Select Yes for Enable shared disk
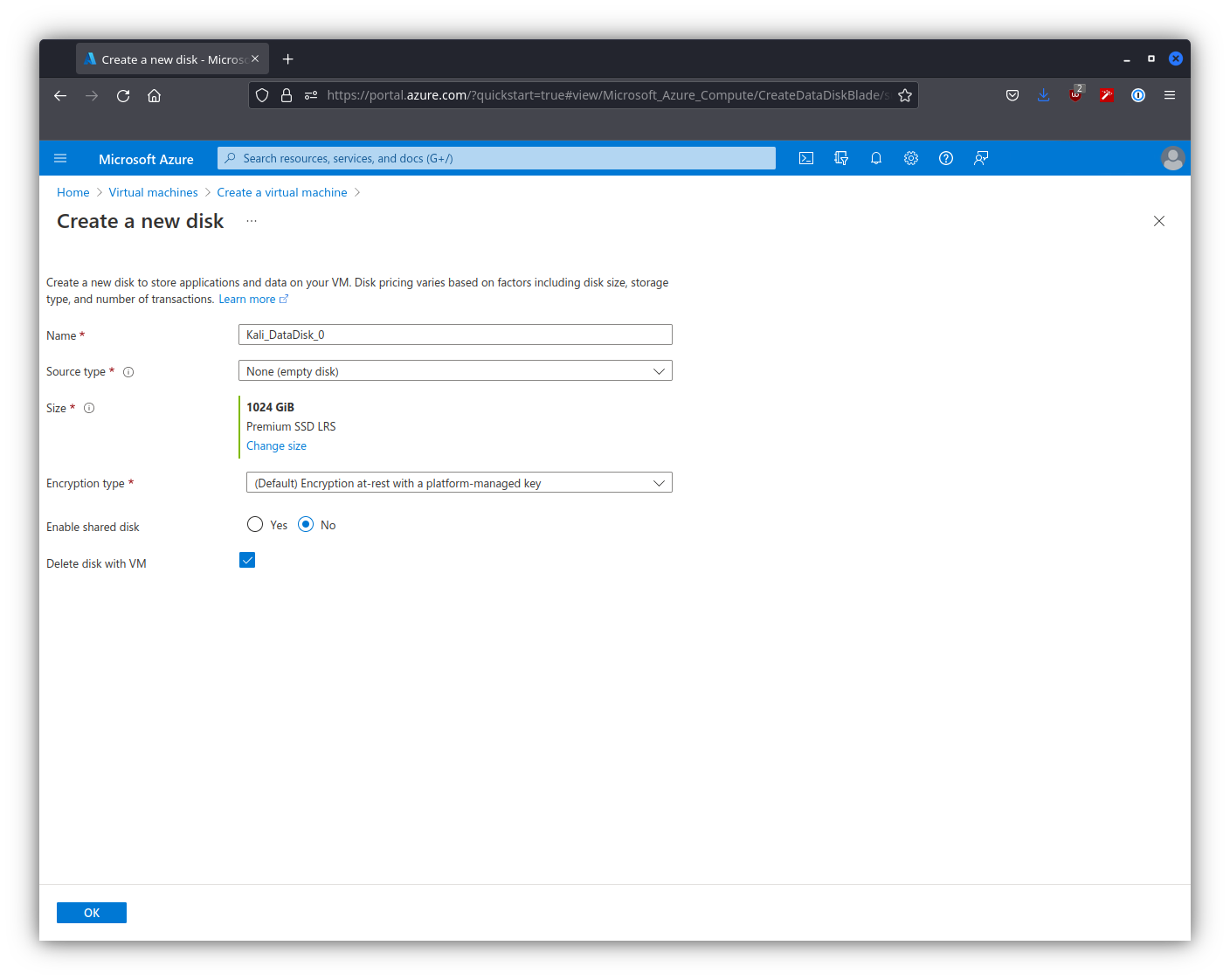The height and width of the screenshot is (980, 1230). point(255,524)
